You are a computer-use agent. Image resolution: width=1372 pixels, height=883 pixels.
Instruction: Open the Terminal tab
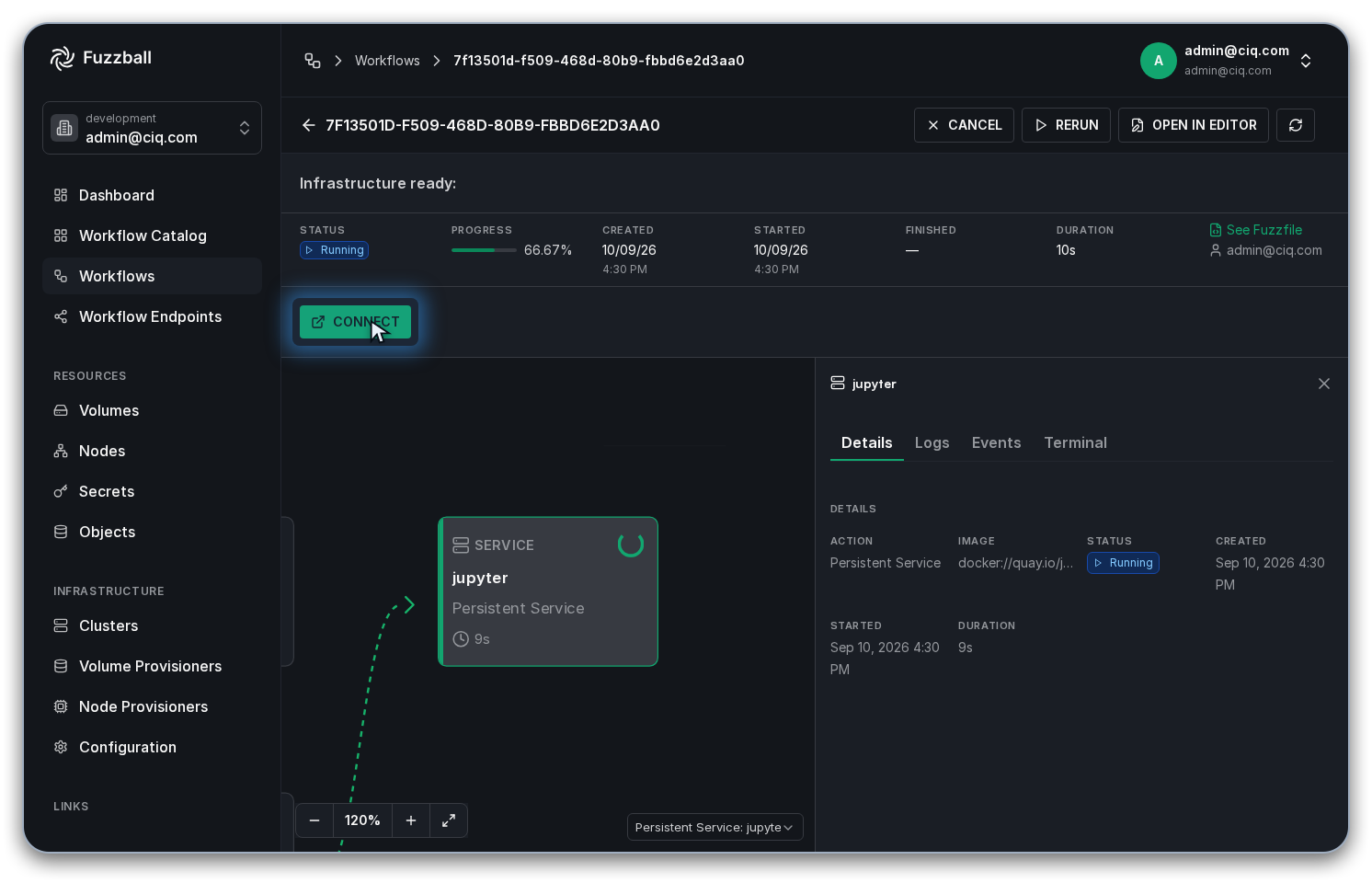click(1075, 442)
